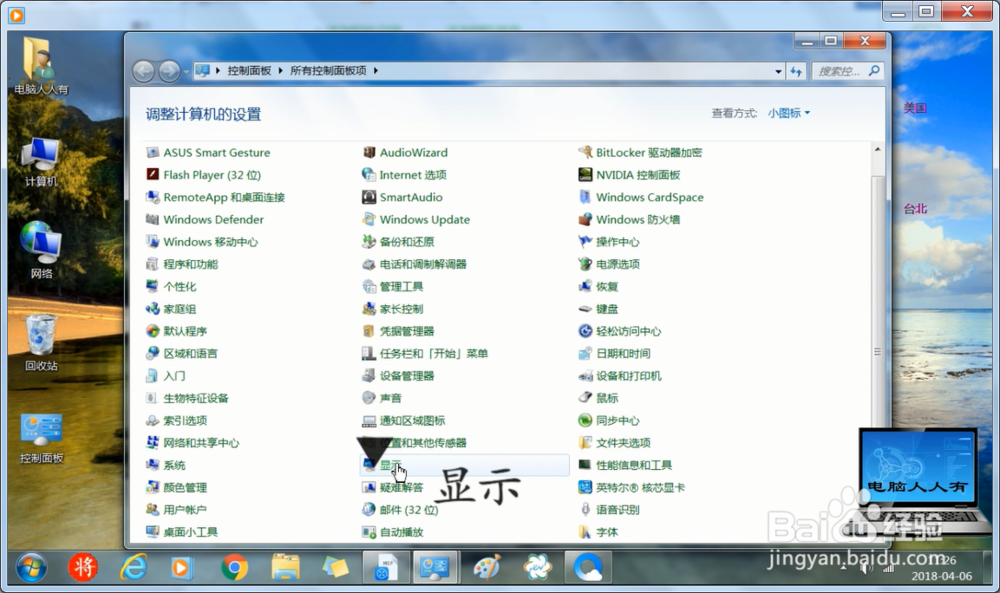The height and width of the screenshot is (593, 1000).
Task: Open Windows CardSpace icon
Action: [x=585, y=197]
